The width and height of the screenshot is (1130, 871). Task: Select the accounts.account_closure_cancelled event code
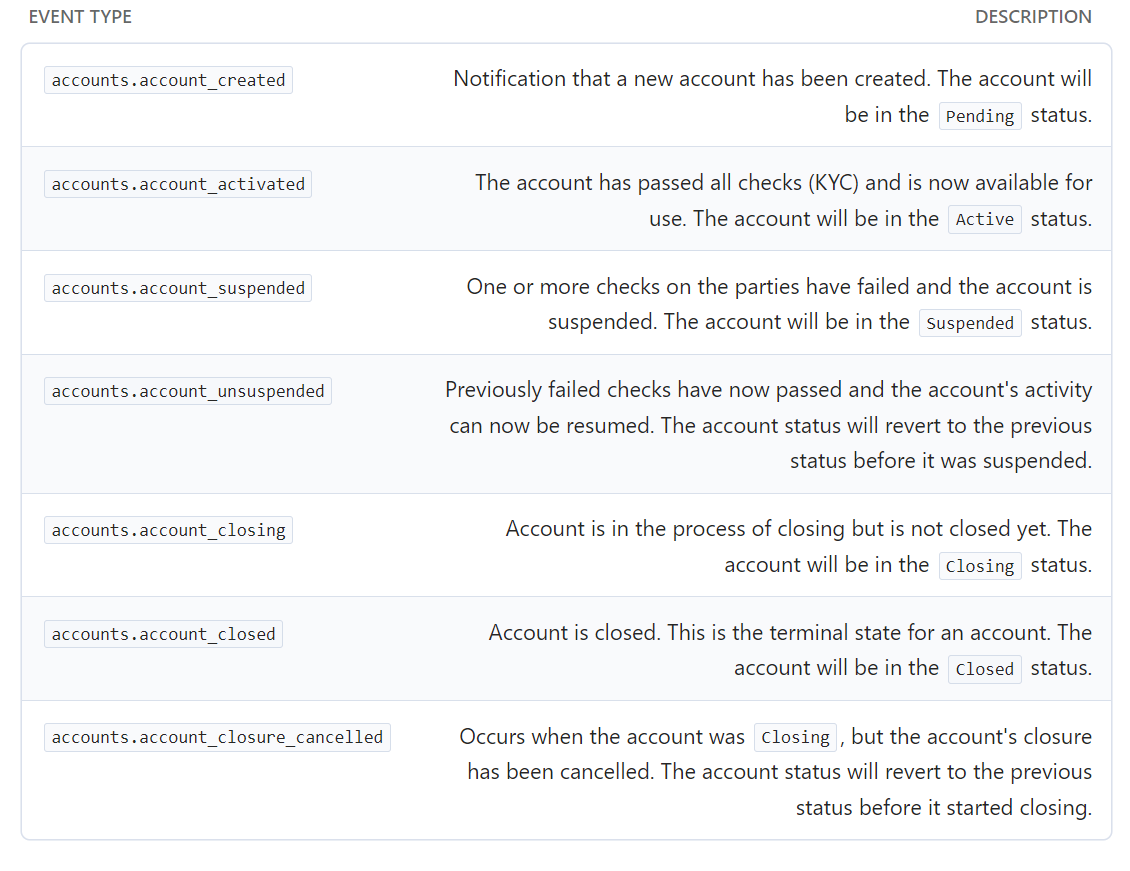[217, 737]
